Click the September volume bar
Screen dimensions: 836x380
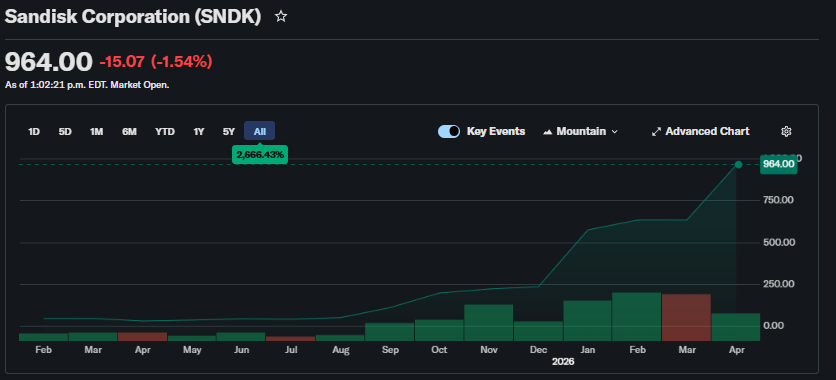click(x=389, y=332)
